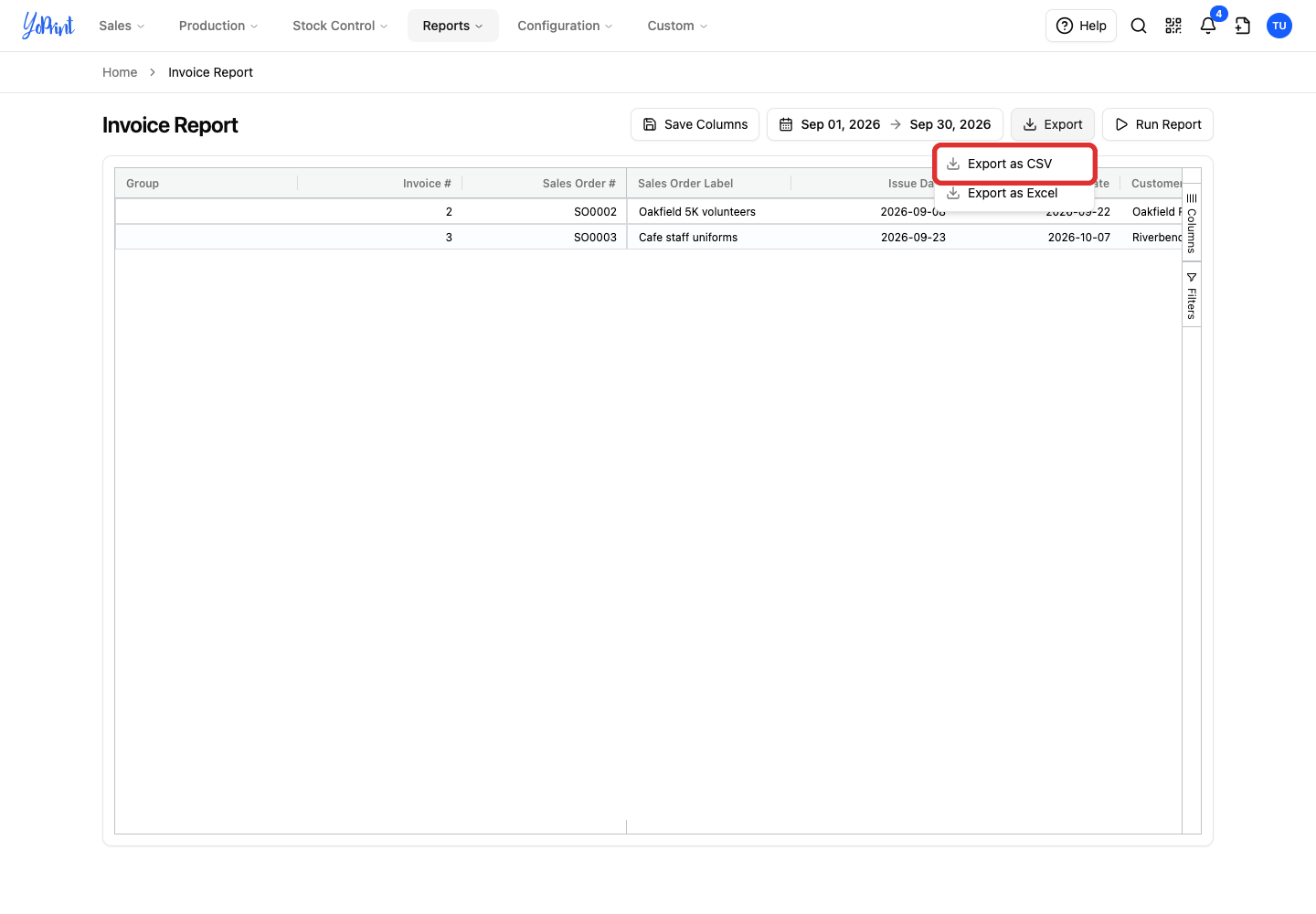Click the Oakfield 5K volunteers cell
Viewport: 1316px width, 914px height.
coord(709,211)
